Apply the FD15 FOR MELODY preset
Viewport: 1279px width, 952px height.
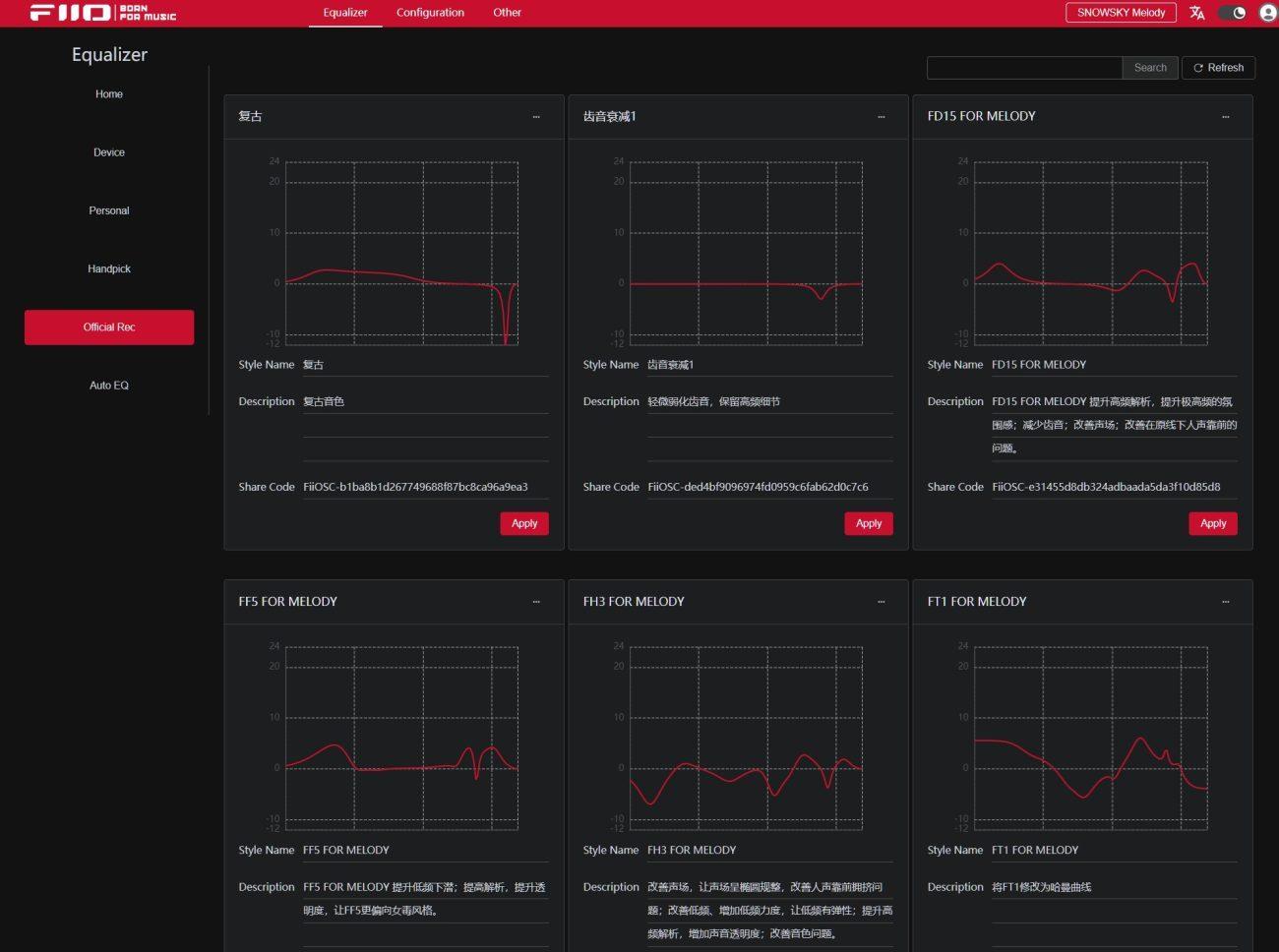(1212, 524)
